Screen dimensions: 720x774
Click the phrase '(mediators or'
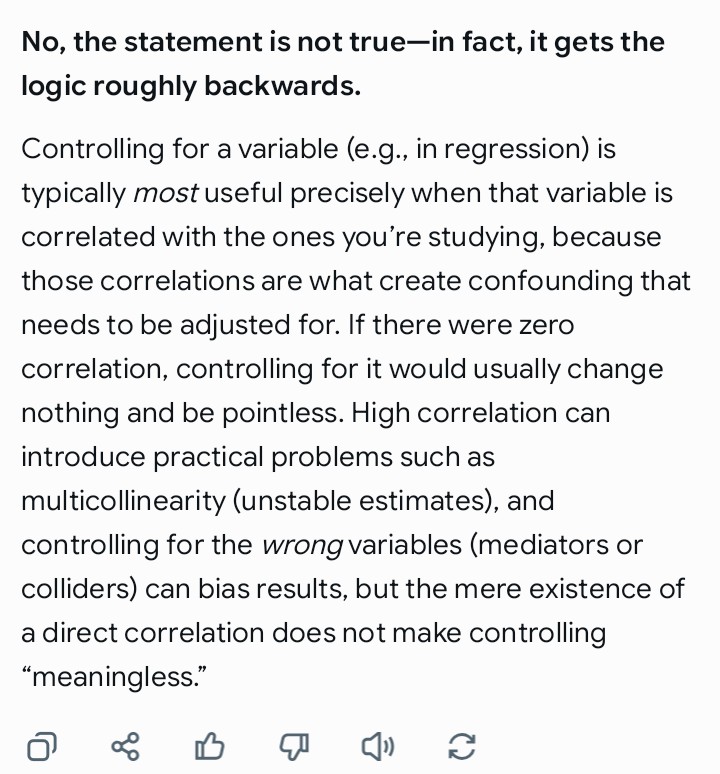(556, 545)
